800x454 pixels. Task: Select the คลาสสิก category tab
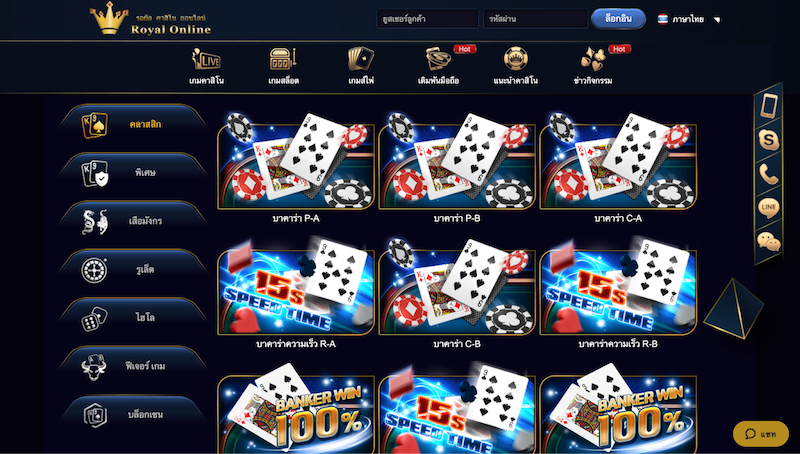[x=133, y=124]
